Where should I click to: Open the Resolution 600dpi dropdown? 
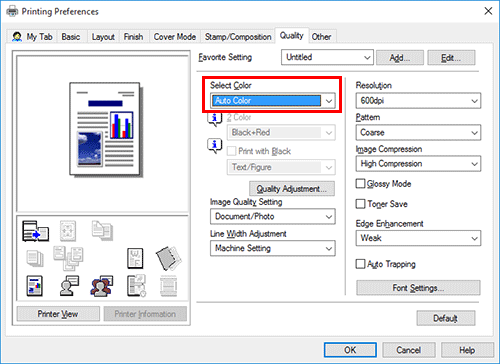(418, 101)
